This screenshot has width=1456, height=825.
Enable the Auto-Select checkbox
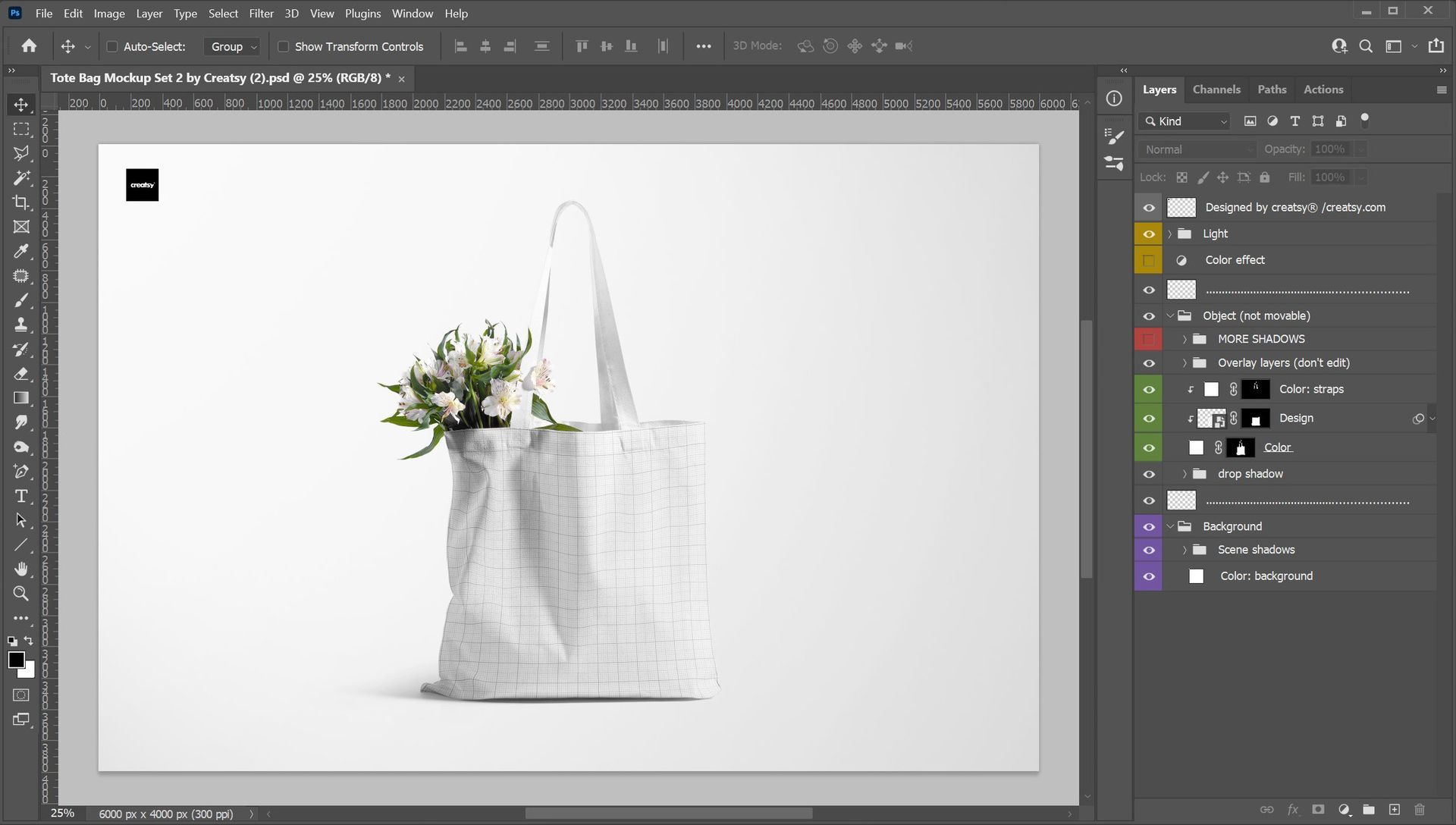(x=111, y=46)
